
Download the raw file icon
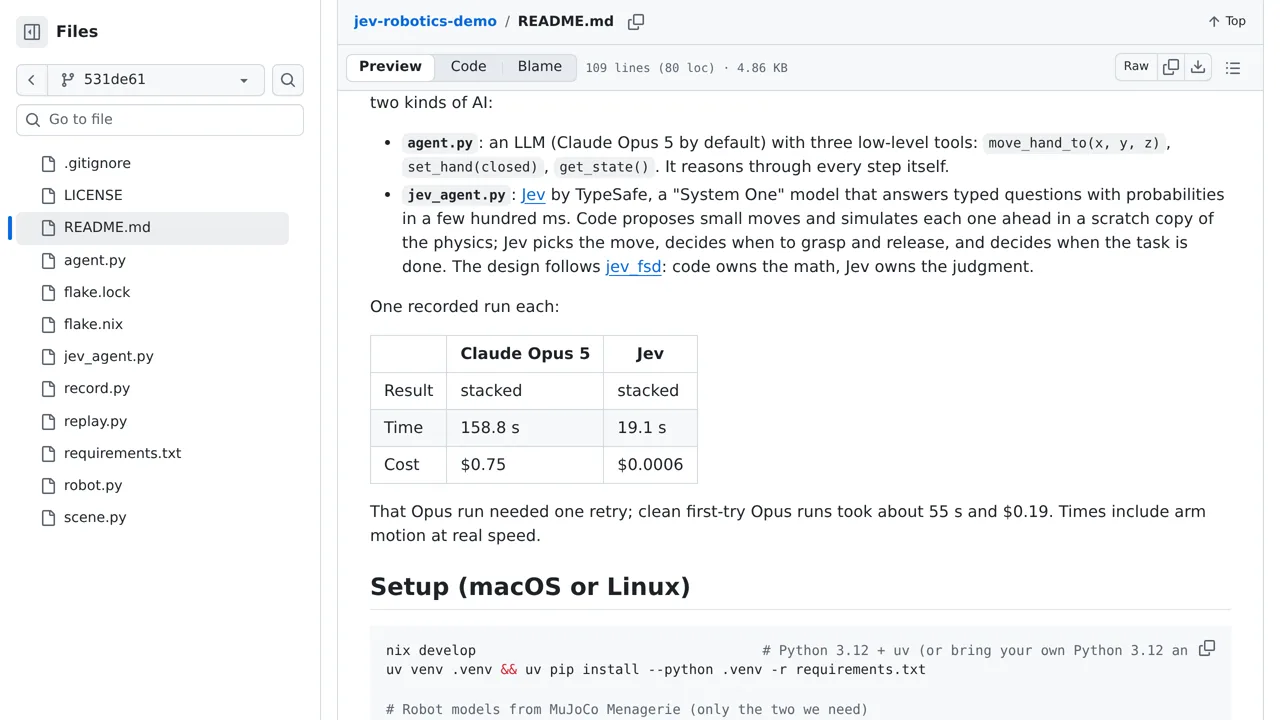(1198, 67)
